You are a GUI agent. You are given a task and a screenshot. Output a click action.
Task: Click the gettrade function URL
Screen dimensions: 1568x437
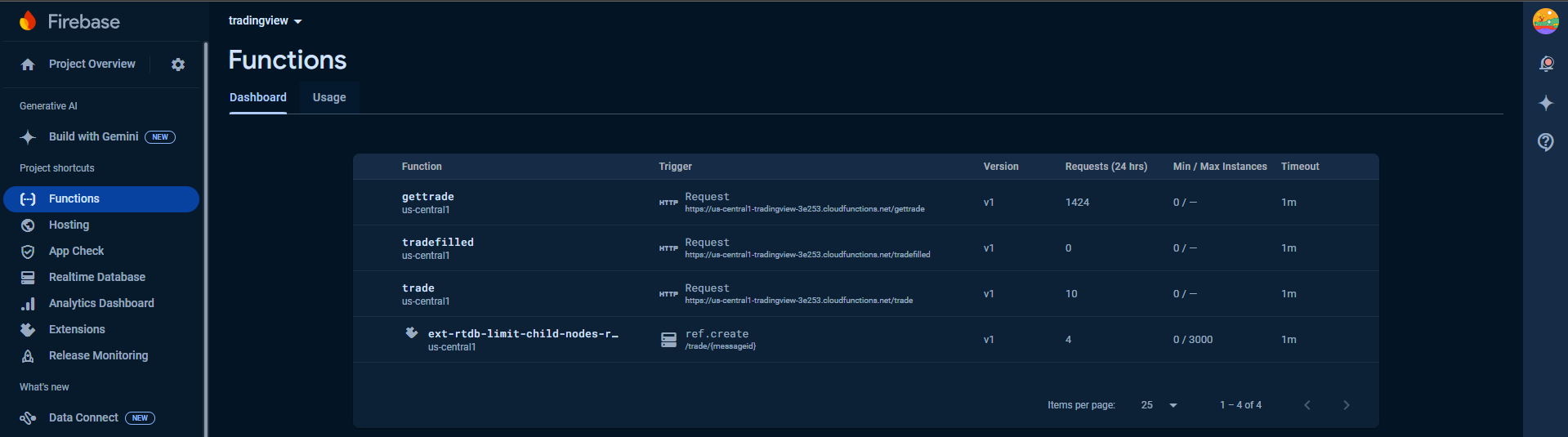coord(804,209)
